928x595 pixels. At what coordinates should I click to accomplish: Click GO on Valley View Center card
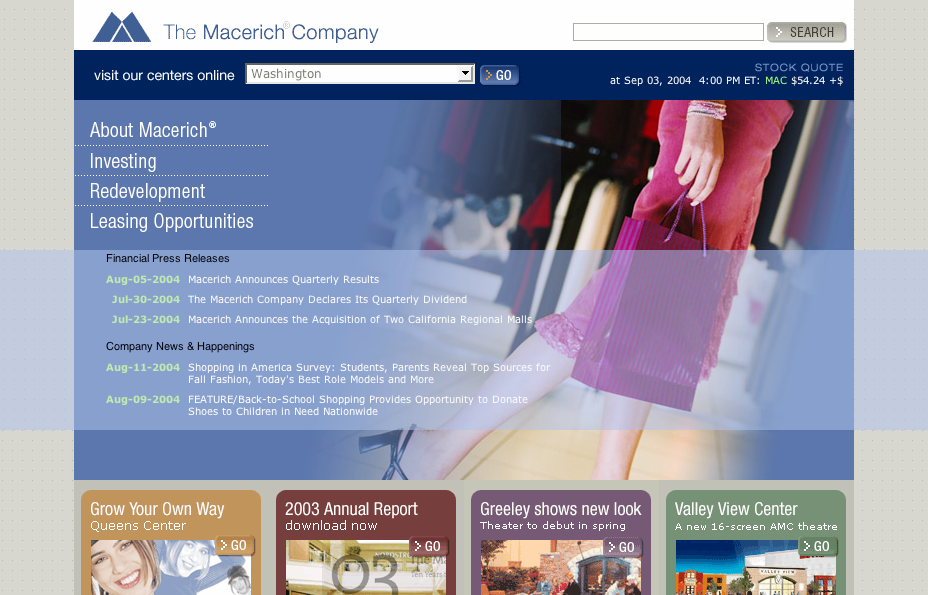click(817, 546)
